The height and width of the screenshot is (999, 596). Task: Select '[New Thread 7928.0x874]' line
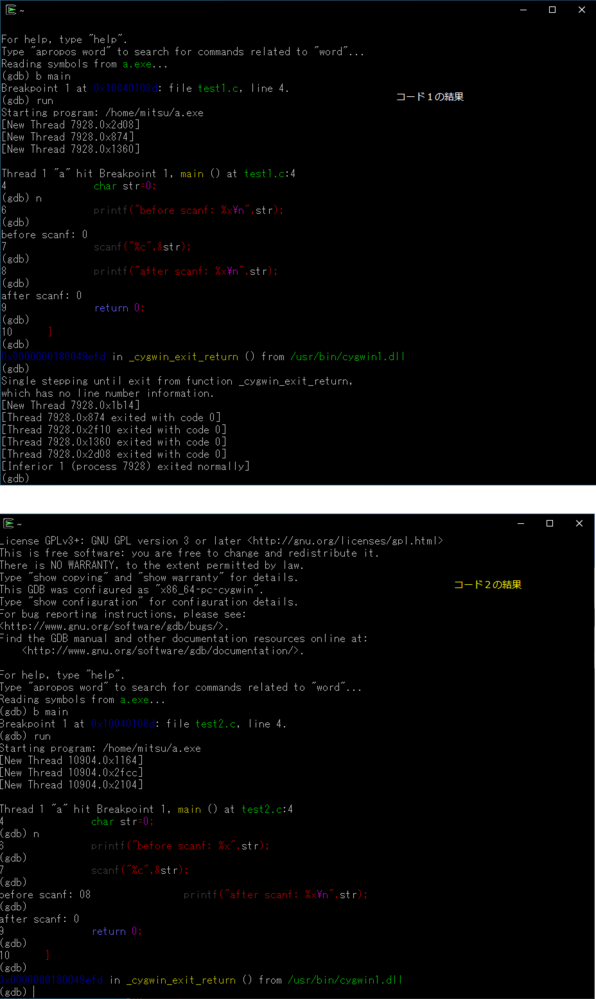68,137
